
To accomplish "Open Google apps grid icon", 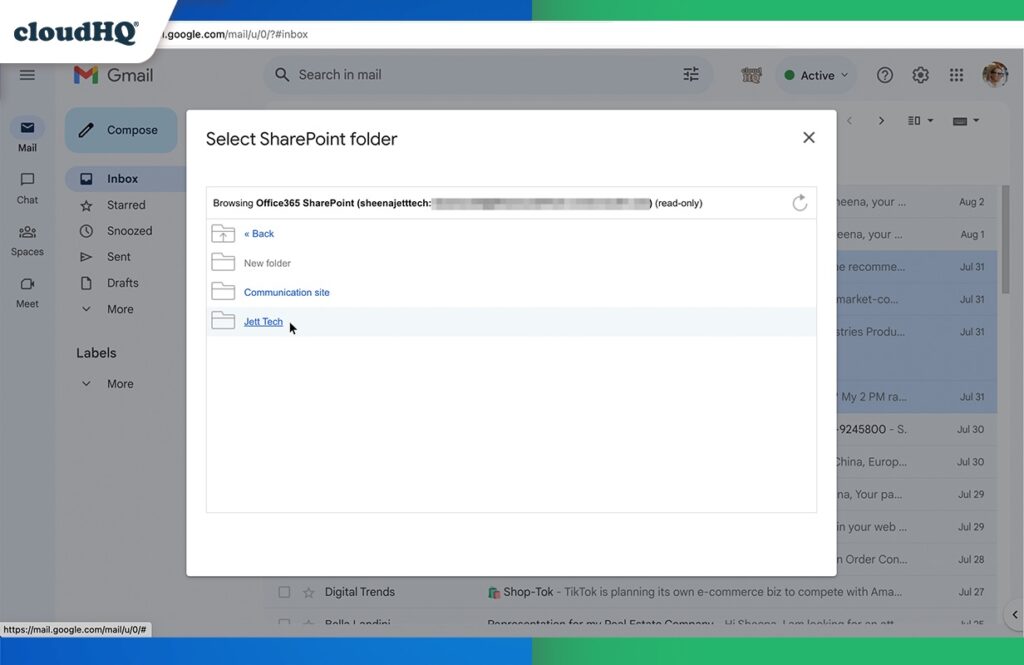I will tap(956, 75).
